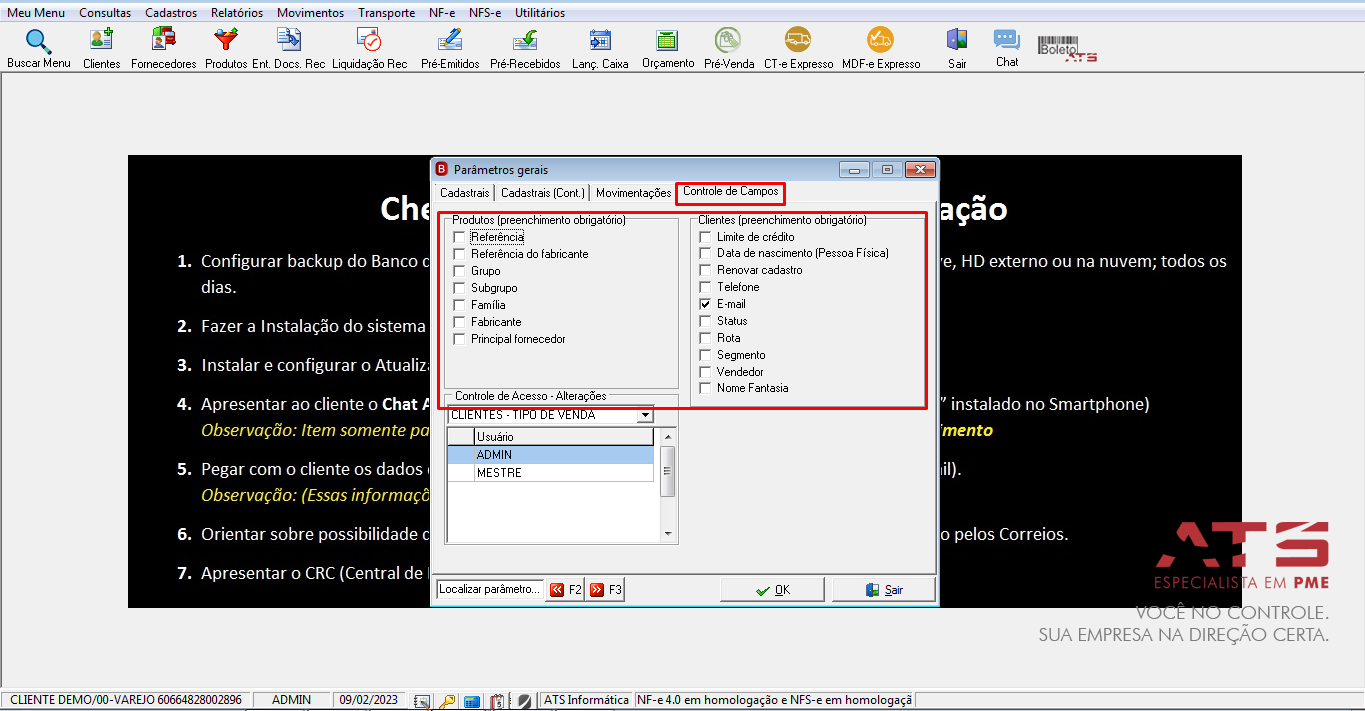
Task: Open the Chat toolbar icon
Action: (x=1006, y=40)
